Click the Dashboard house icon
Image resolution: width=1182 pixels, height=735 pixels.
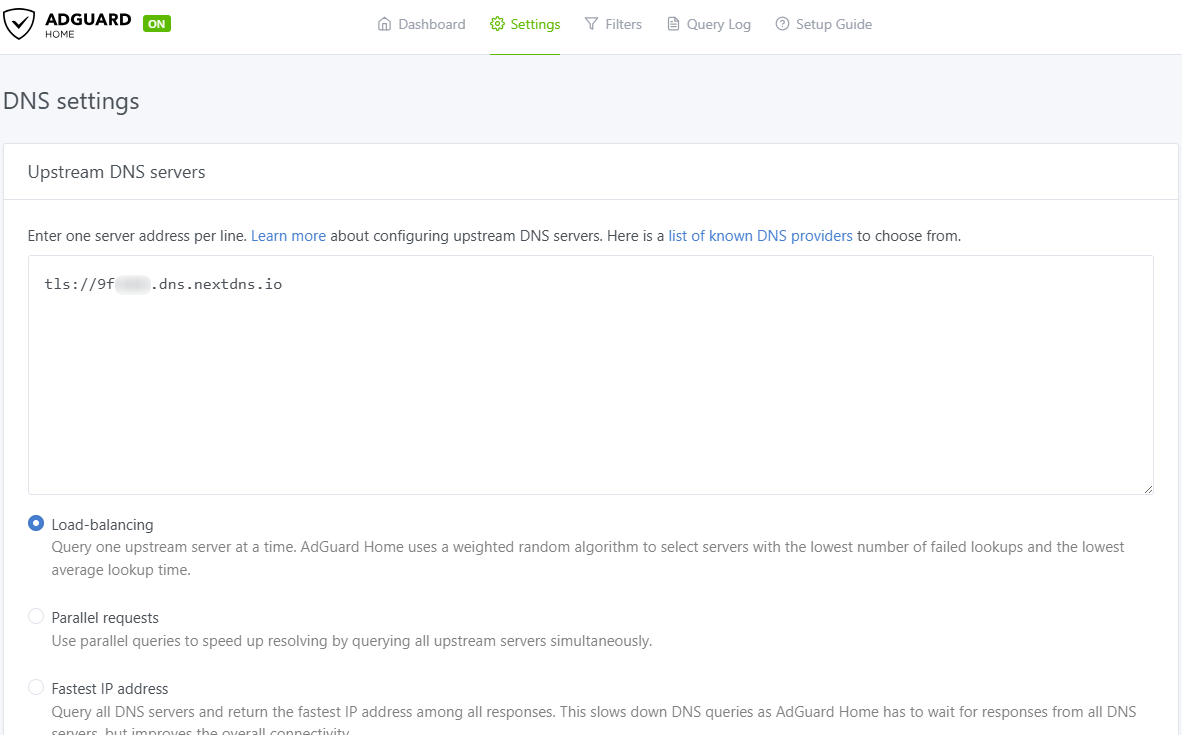[x=385, y=24]
